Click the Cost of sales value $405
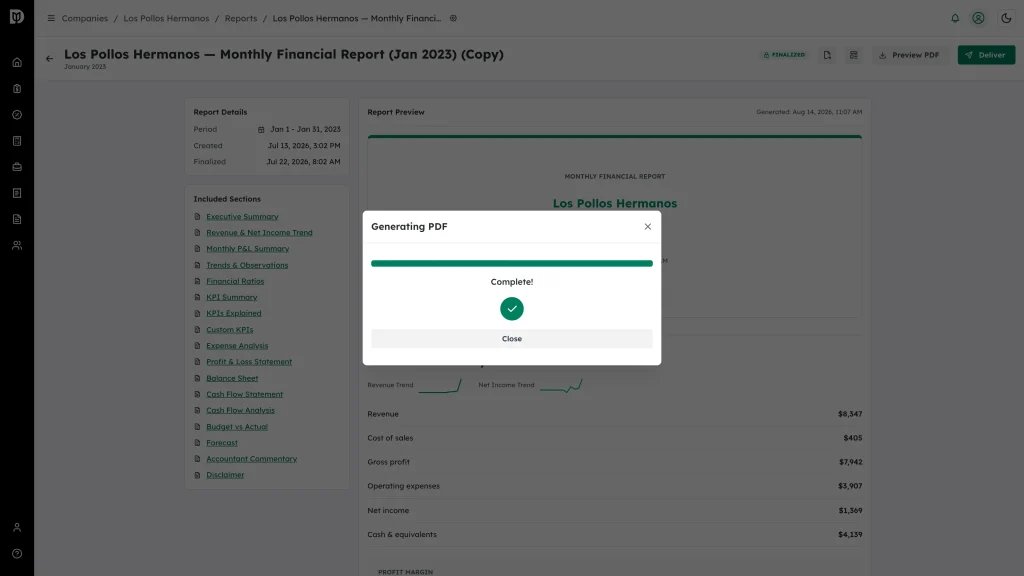This screenshot has width=1024, height=576. (852, 438)
